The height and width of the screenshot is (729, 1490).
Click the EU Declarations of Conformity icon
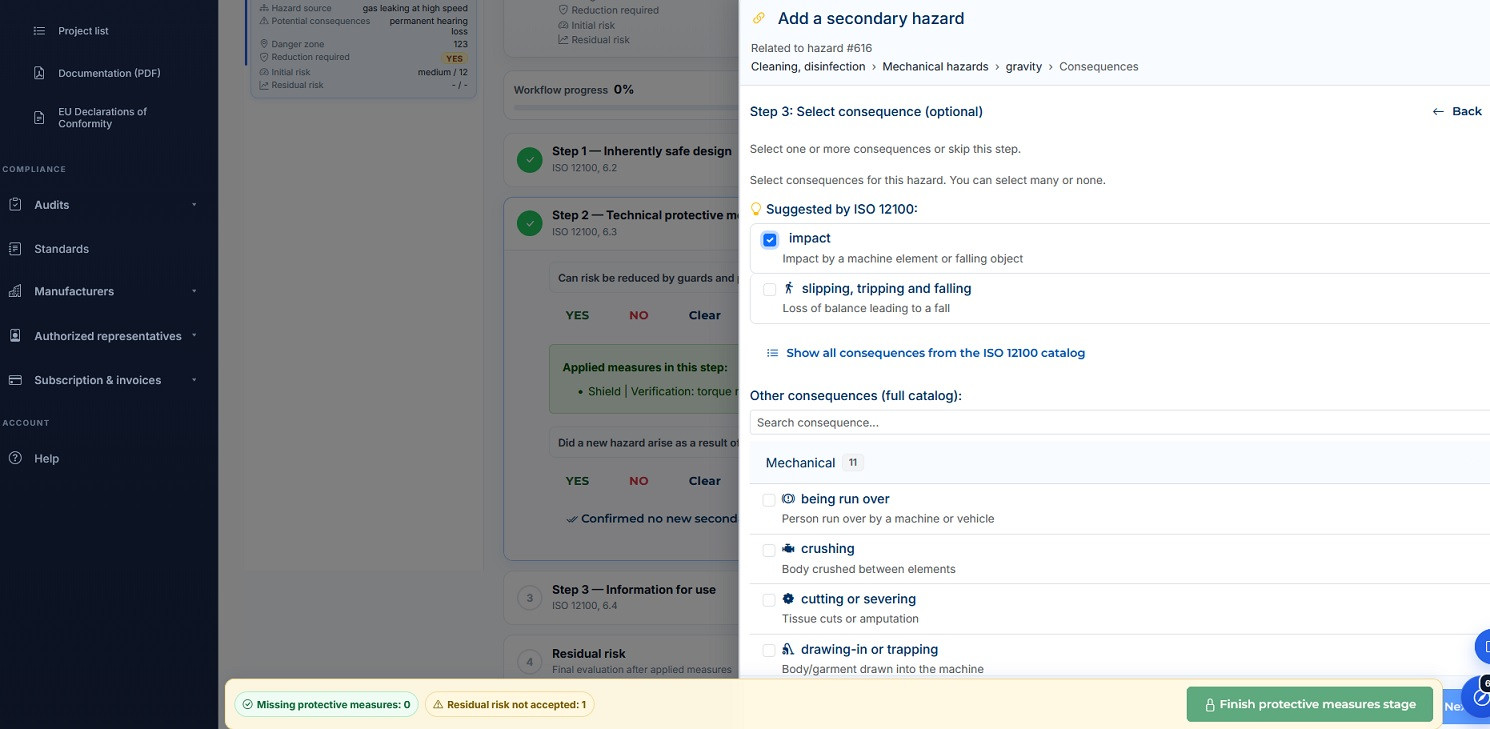click(39, 118)
